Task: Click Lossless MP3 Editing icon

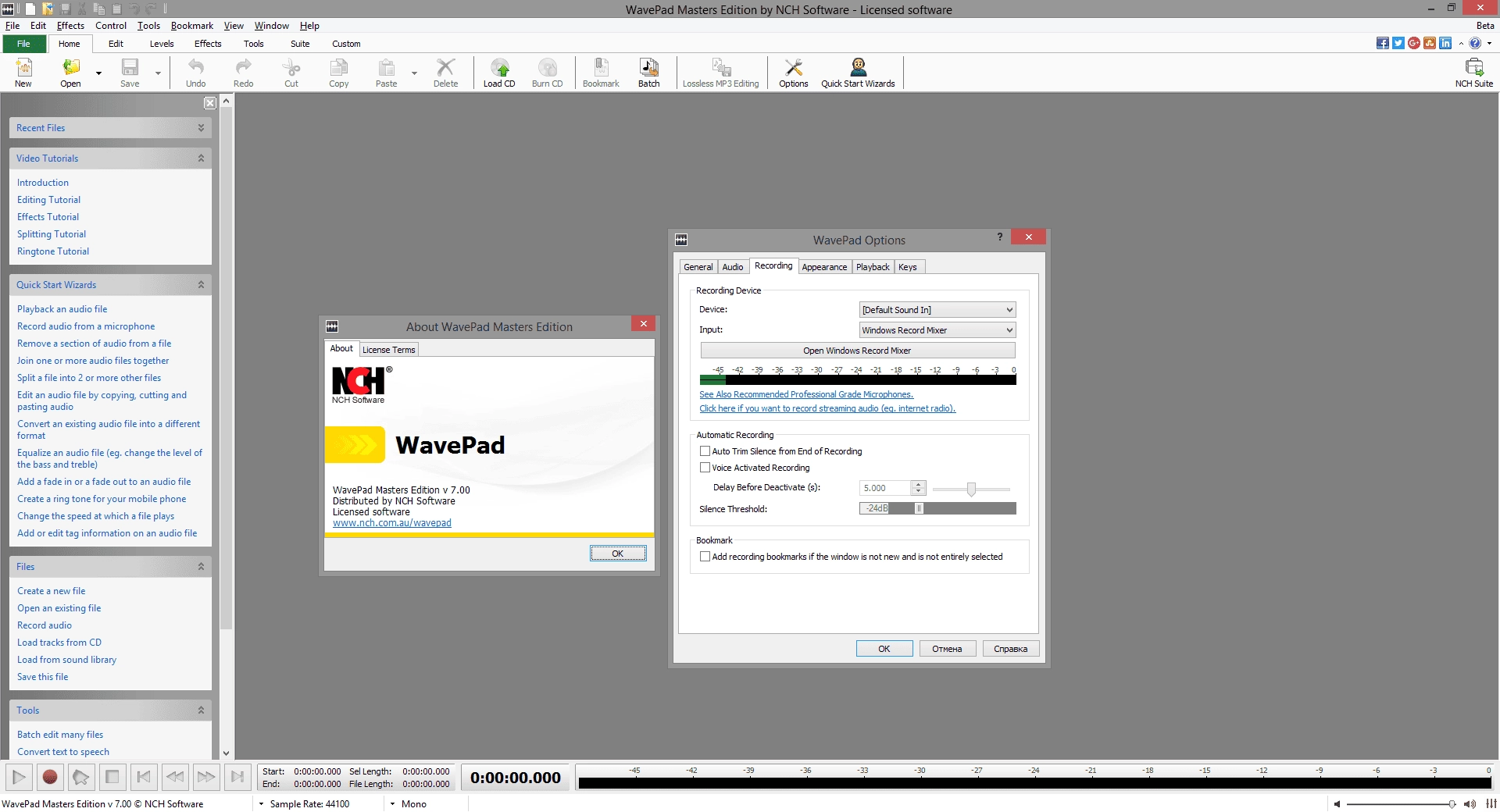Action: click(x=720, y=73)
